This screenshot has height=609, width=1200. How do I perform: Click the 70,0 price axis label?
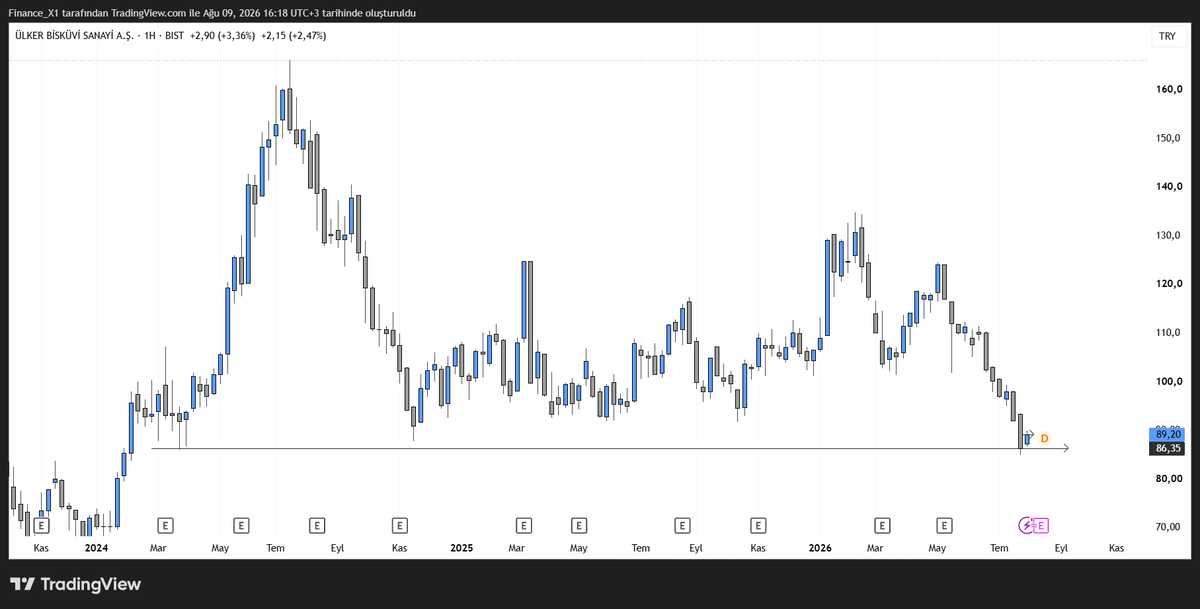(x=1169, y=527)
